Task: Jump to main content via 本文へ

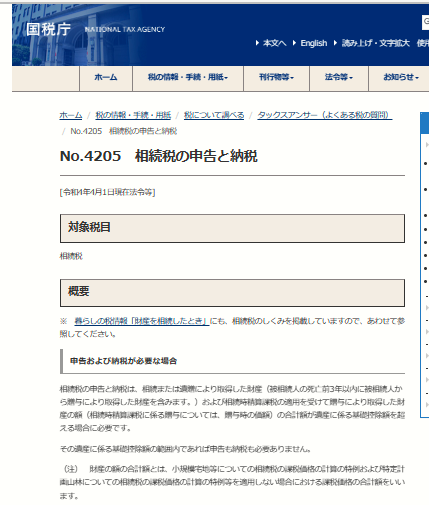Action: 275,43
